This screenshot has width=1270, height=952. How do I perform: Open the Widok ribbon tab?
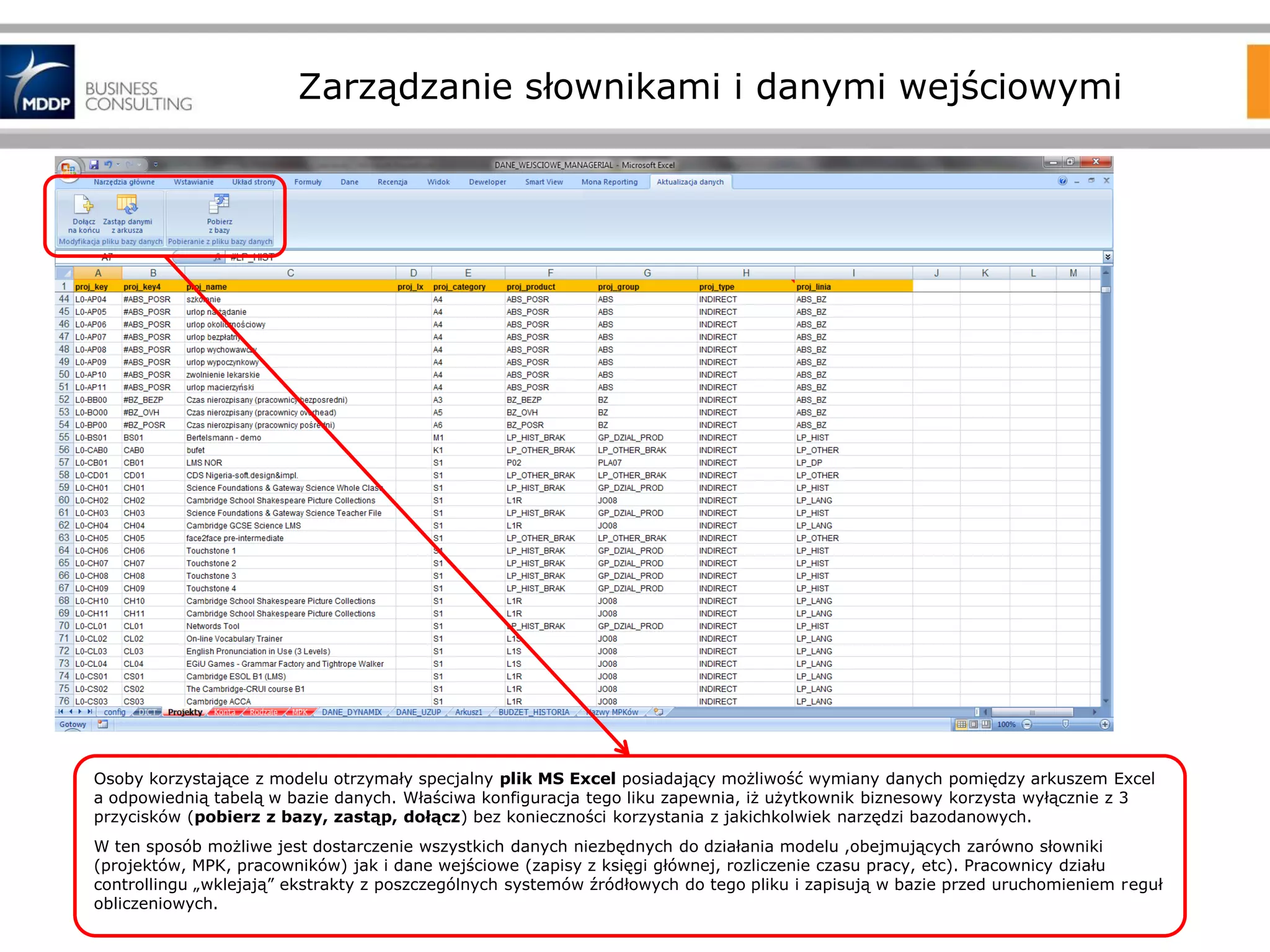(x=438, y=182)
